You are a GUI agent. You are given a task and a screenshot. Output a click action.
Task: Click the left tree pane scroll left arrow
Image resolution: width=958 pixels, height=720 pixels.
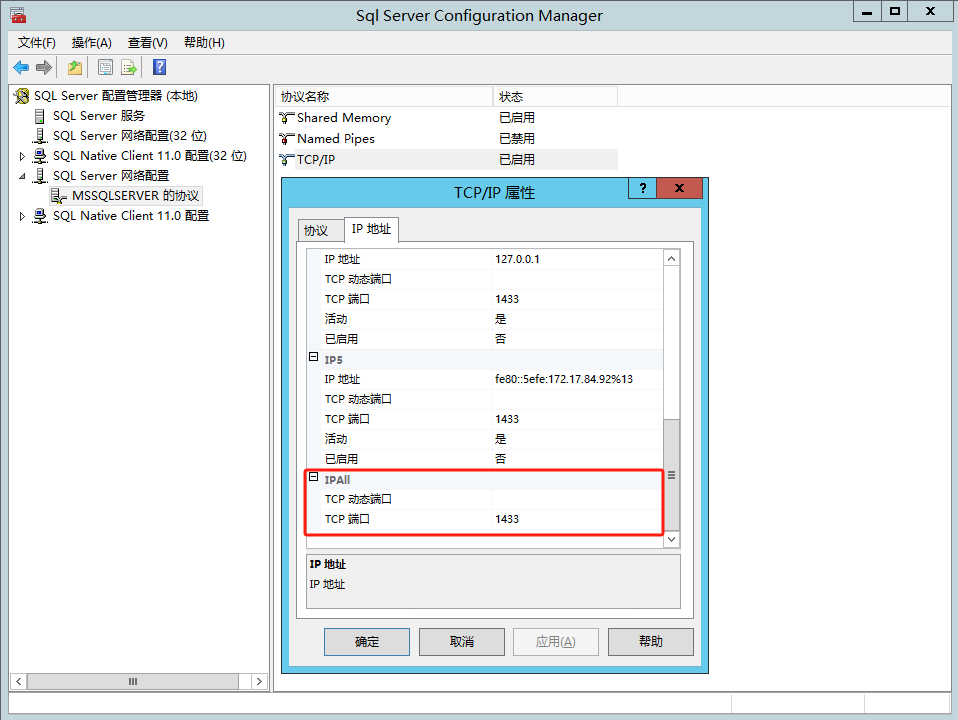(18, 681)
